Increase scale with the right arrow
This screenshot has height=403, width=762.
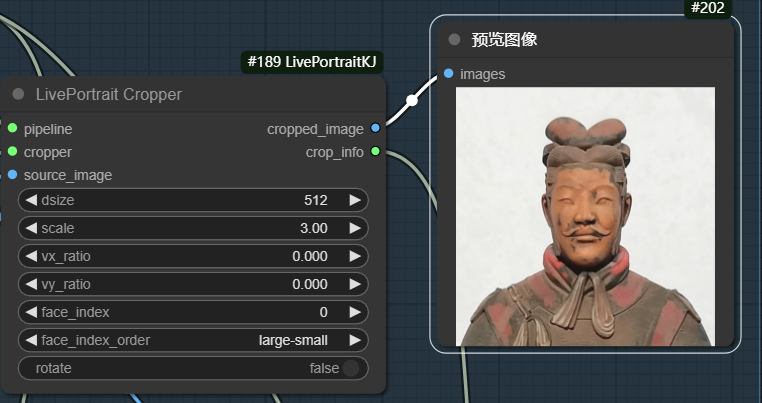click(x=354, y=228)
